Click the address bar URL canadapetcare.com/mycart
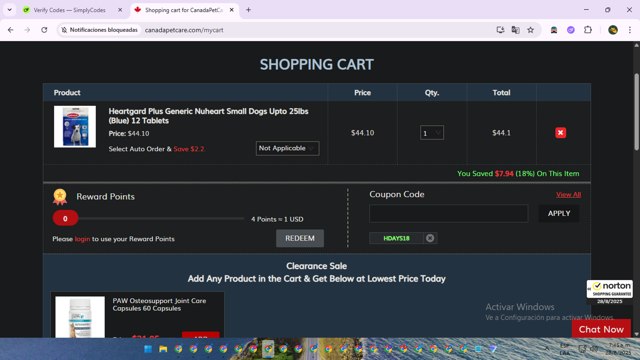This screenshot has height=360, width=640. 184,30
